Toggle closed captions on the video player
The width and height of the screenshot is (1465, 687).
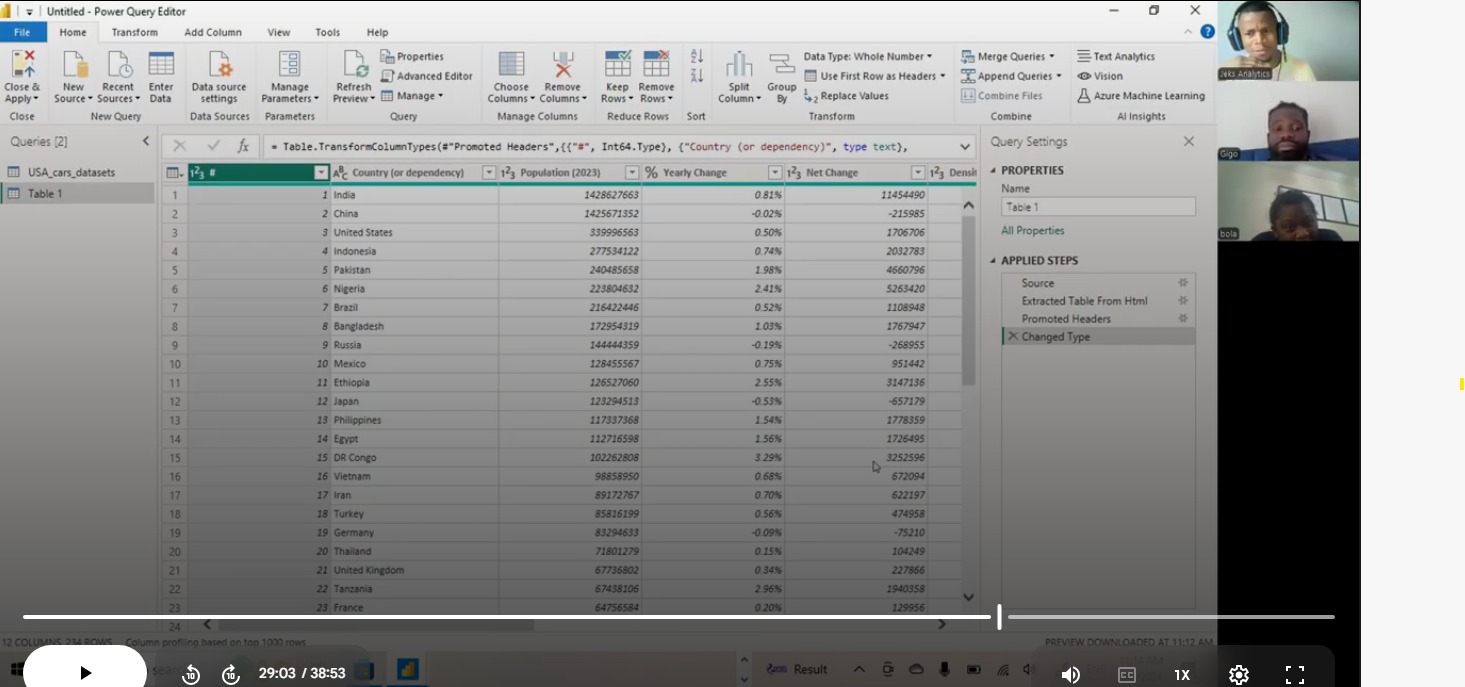[1127, 674]
